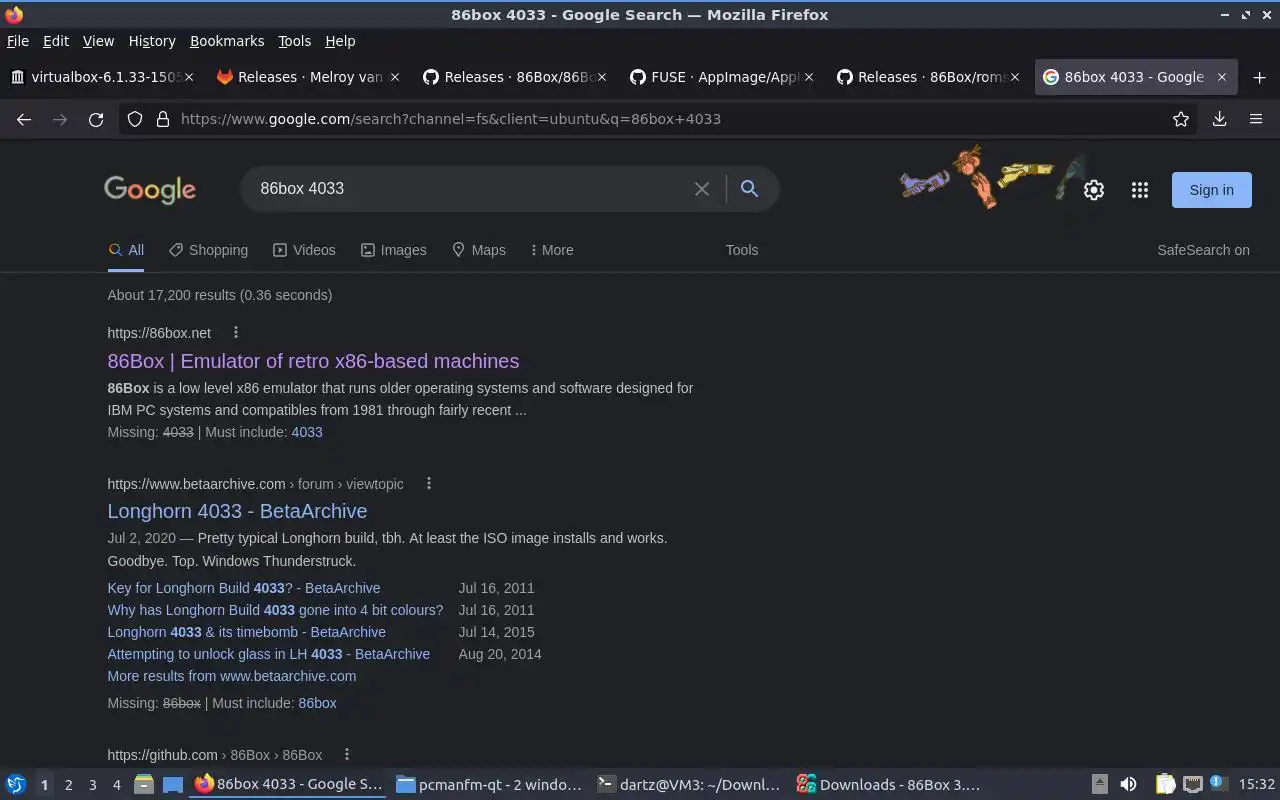Click the back navigation arrow
This screenshot has height=800, width=1280.
(24, 119)
